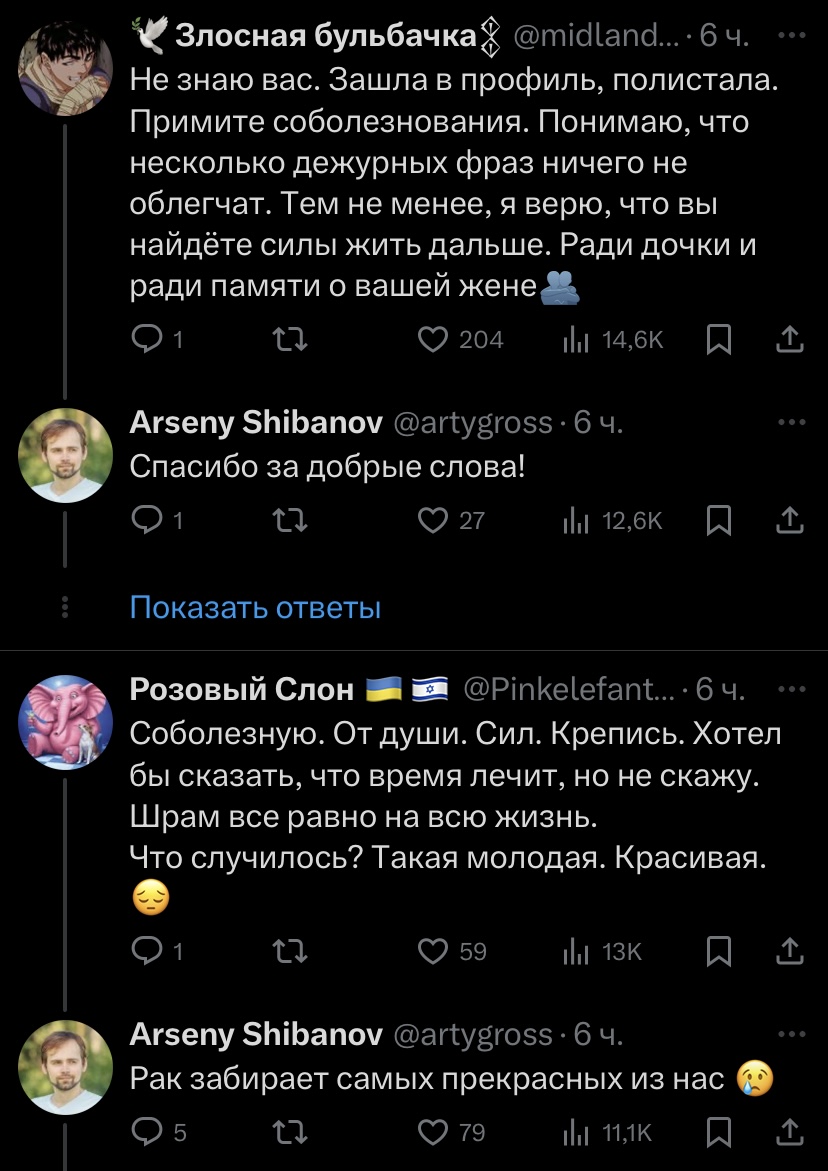Share the Злосная бульбачка reply
The width and height of the screenshot is (828, 1171).
tap(789, 340)
